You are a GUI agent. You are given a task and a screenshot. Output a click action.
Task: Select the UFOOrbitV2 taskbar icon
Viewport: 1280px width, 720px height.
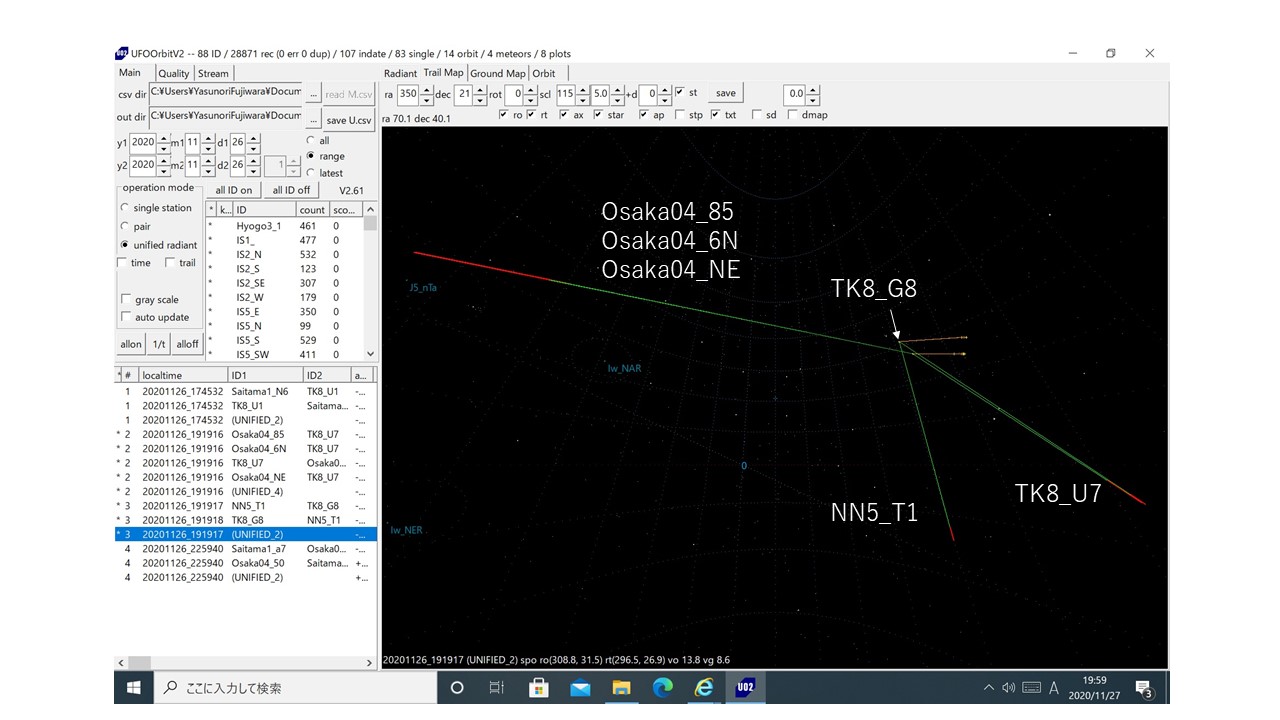click(x=745, y=688)
